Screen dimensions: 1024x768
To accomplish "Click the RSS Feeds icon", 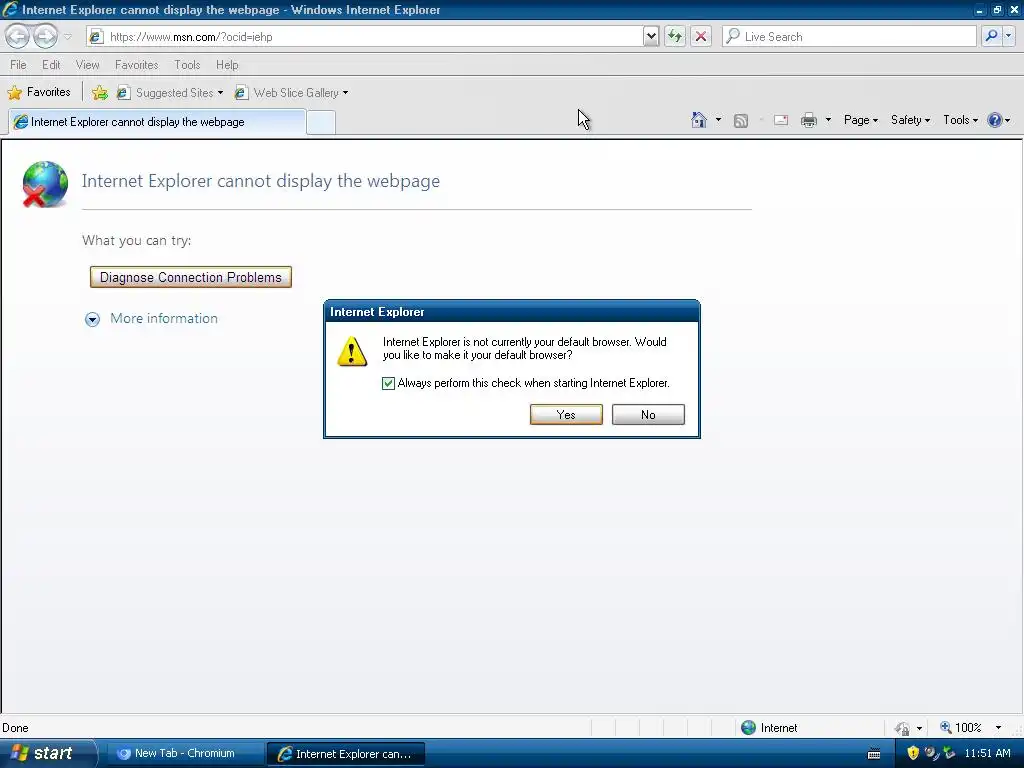I will click(x=741, y=120).
